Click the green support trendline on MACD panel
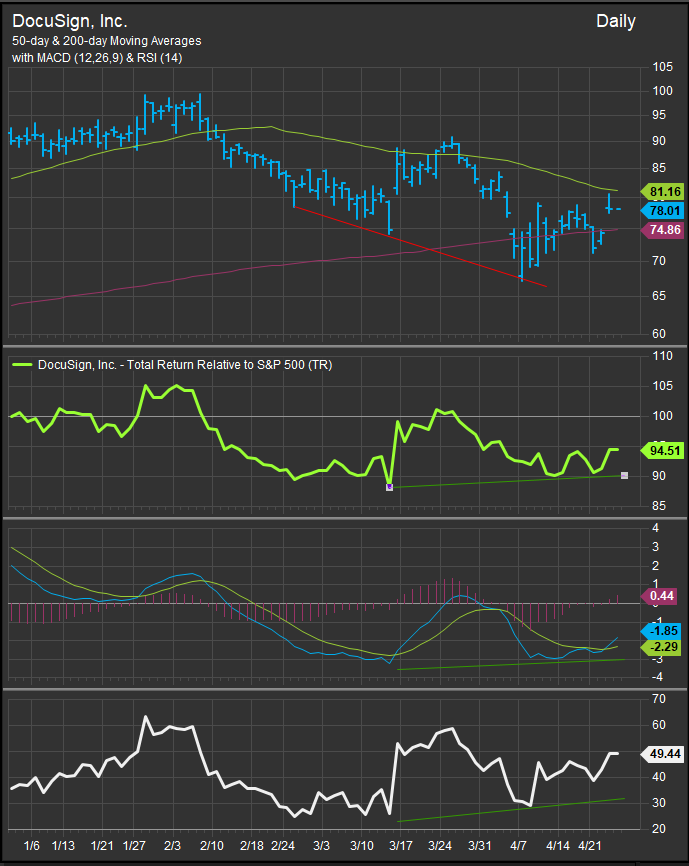This screenshot has height=866, width=689. pyautogui.click(x=511, y=664)
